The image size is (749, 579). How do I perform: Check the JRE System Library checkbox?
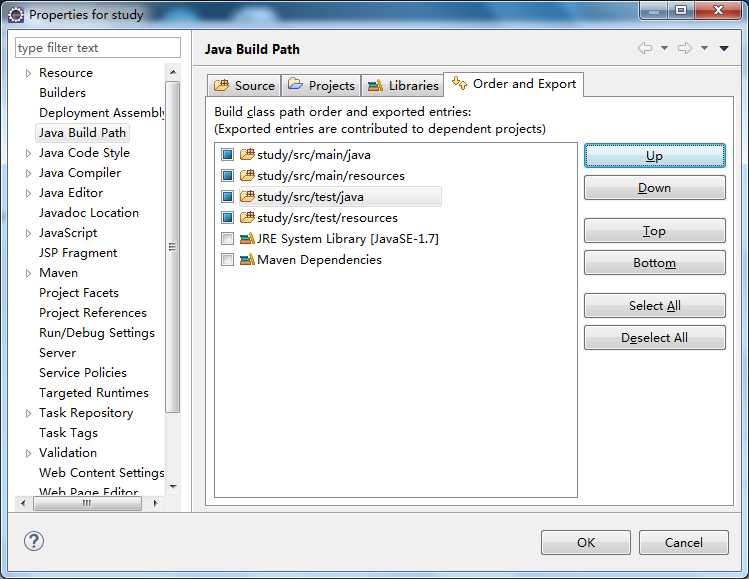coord(227,238)
